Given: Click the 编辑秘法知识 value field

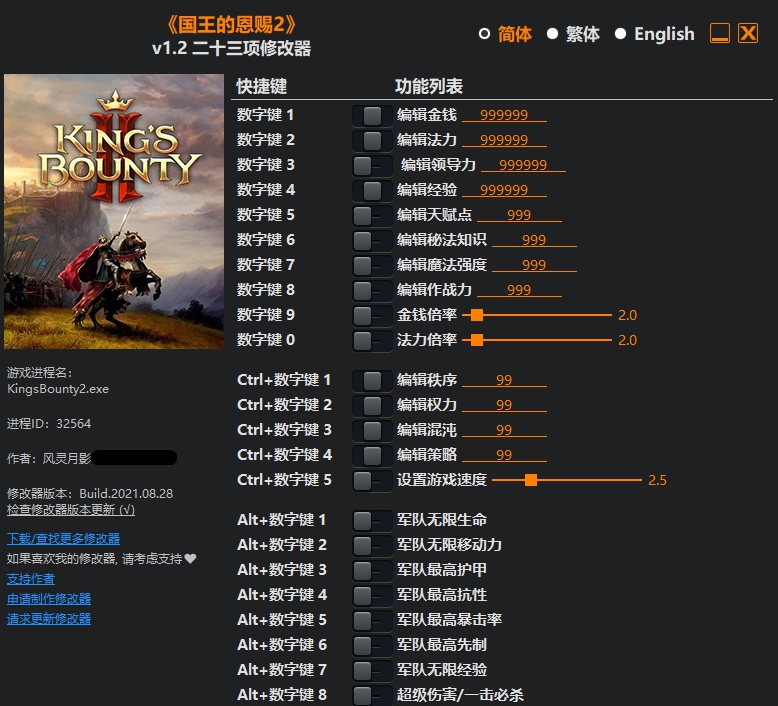Looking at the screenshot, I should point(534,240).
